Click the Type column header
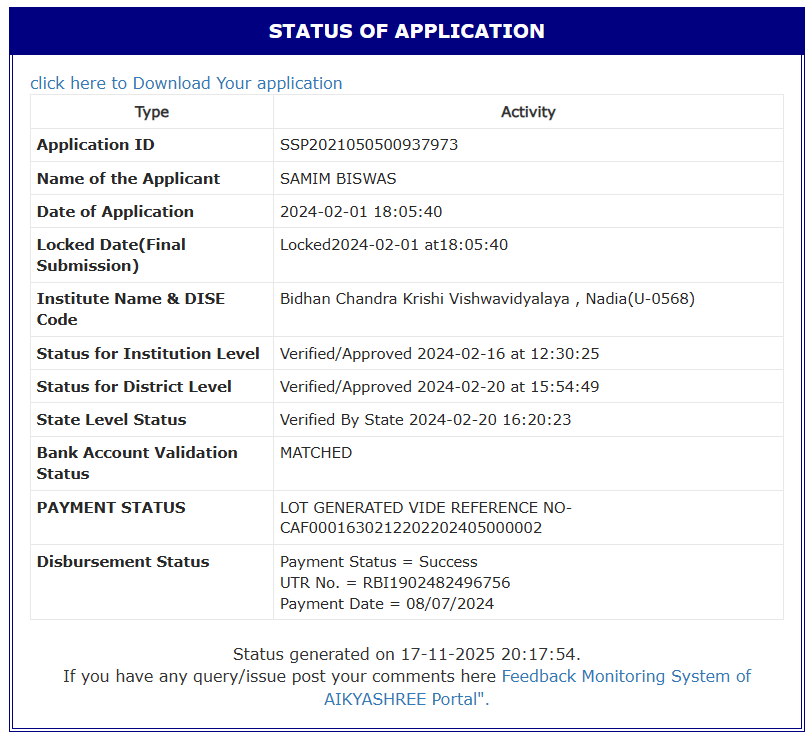 (x=152, y=112)
